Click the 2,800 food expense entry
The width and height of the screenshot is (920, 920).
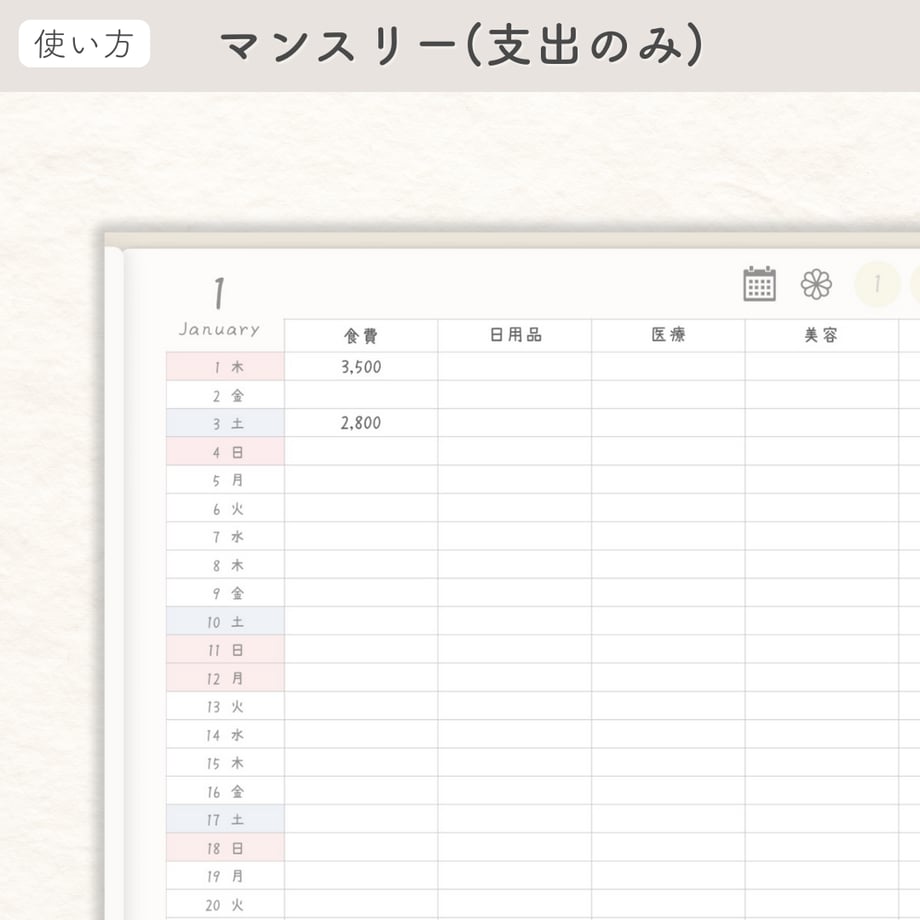tap(361, 423)
